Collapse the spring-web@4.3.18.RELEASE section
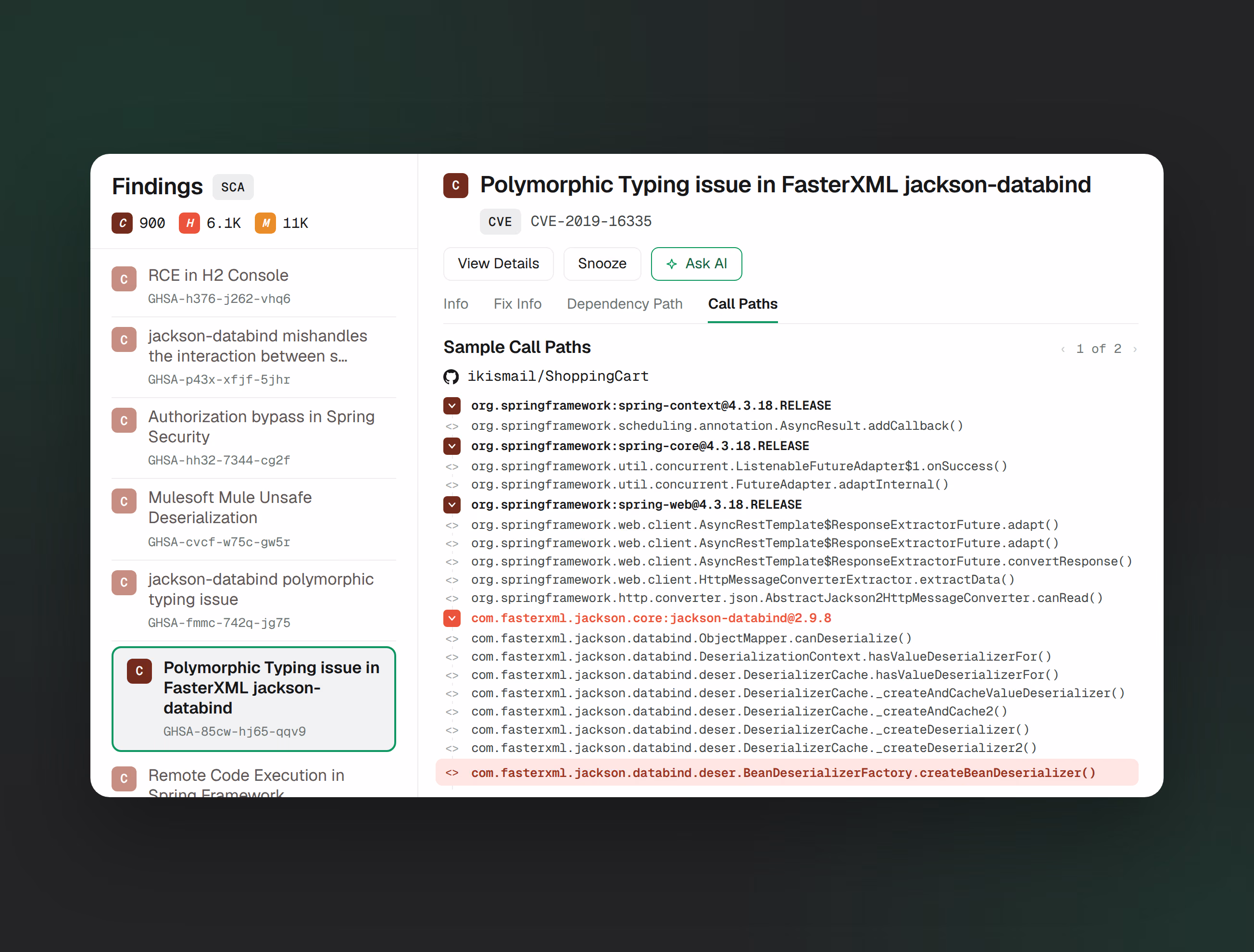The image size is (1254, 952). pos(452,505)
